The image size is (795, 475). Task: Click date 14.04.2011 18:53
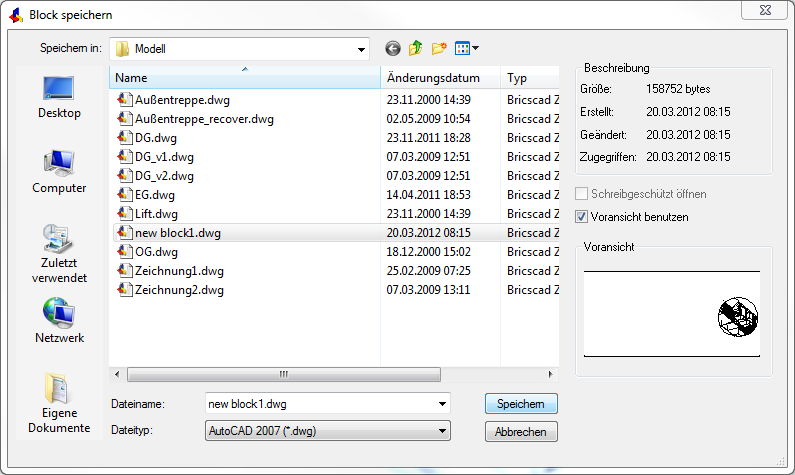428,195
